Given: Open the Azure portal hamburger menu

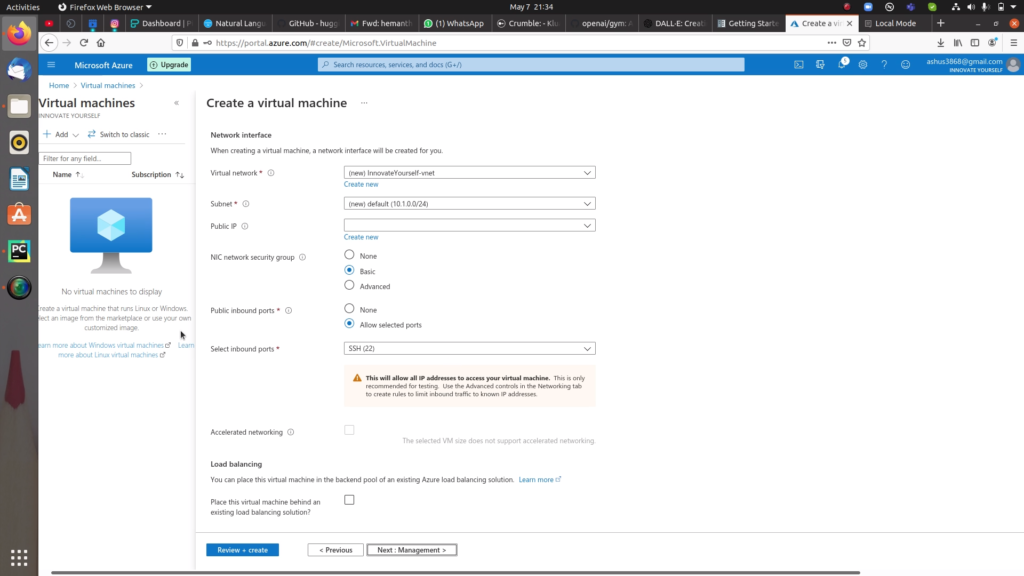Looking at the screenshot, I should (50, 64).
